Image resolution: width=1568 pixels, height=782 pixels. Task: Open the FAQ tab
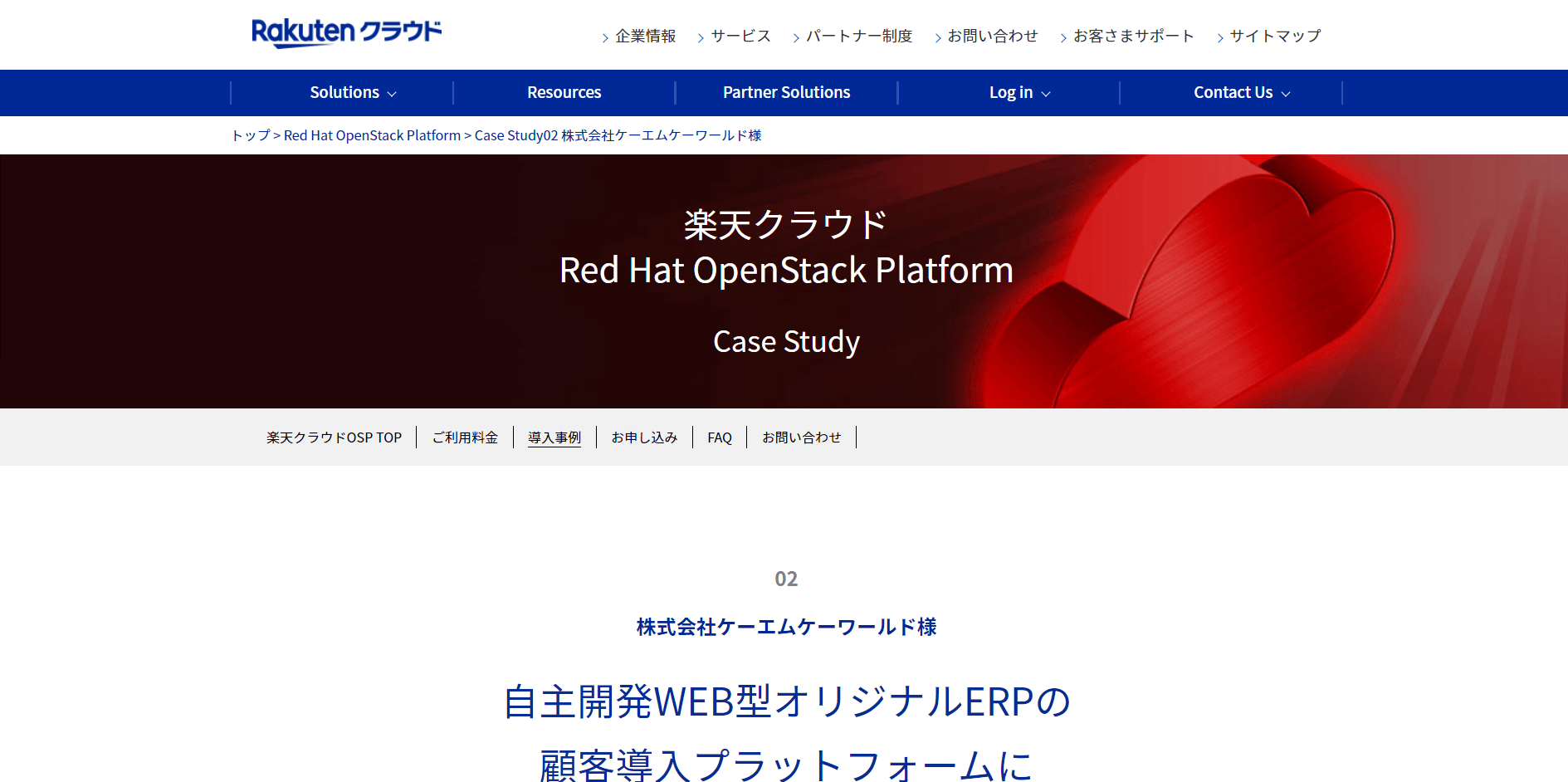coord(720,437)
